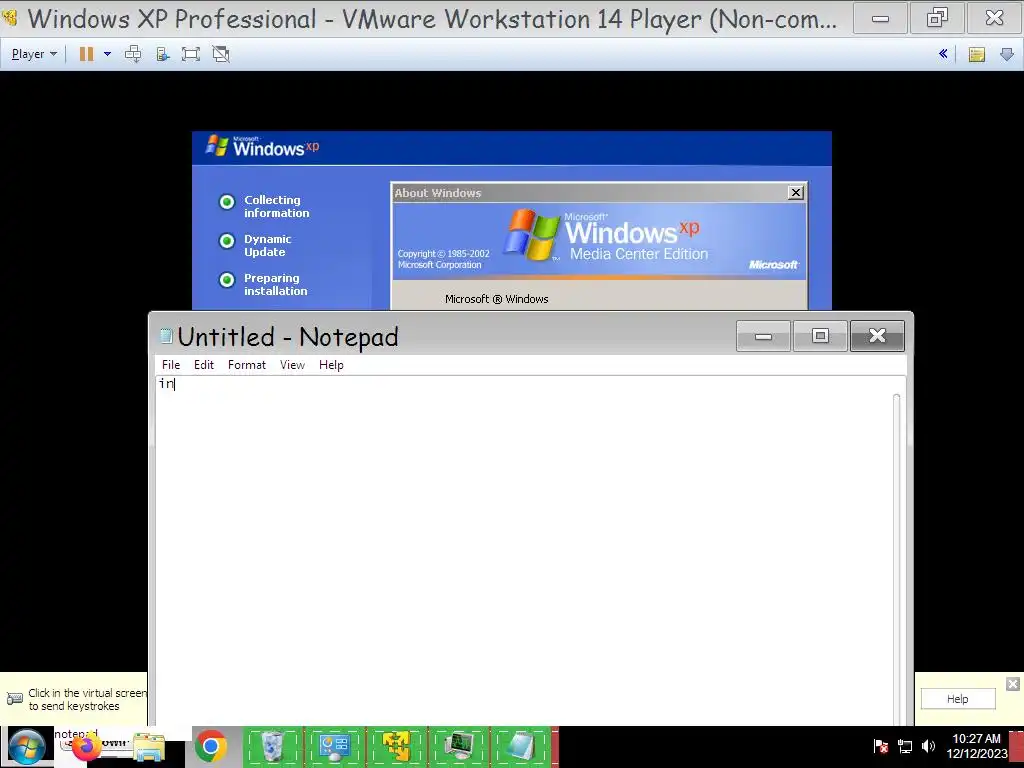Open File Explorer from the taskbar
Screen dimensions: 1024x768
click(149, 747)
